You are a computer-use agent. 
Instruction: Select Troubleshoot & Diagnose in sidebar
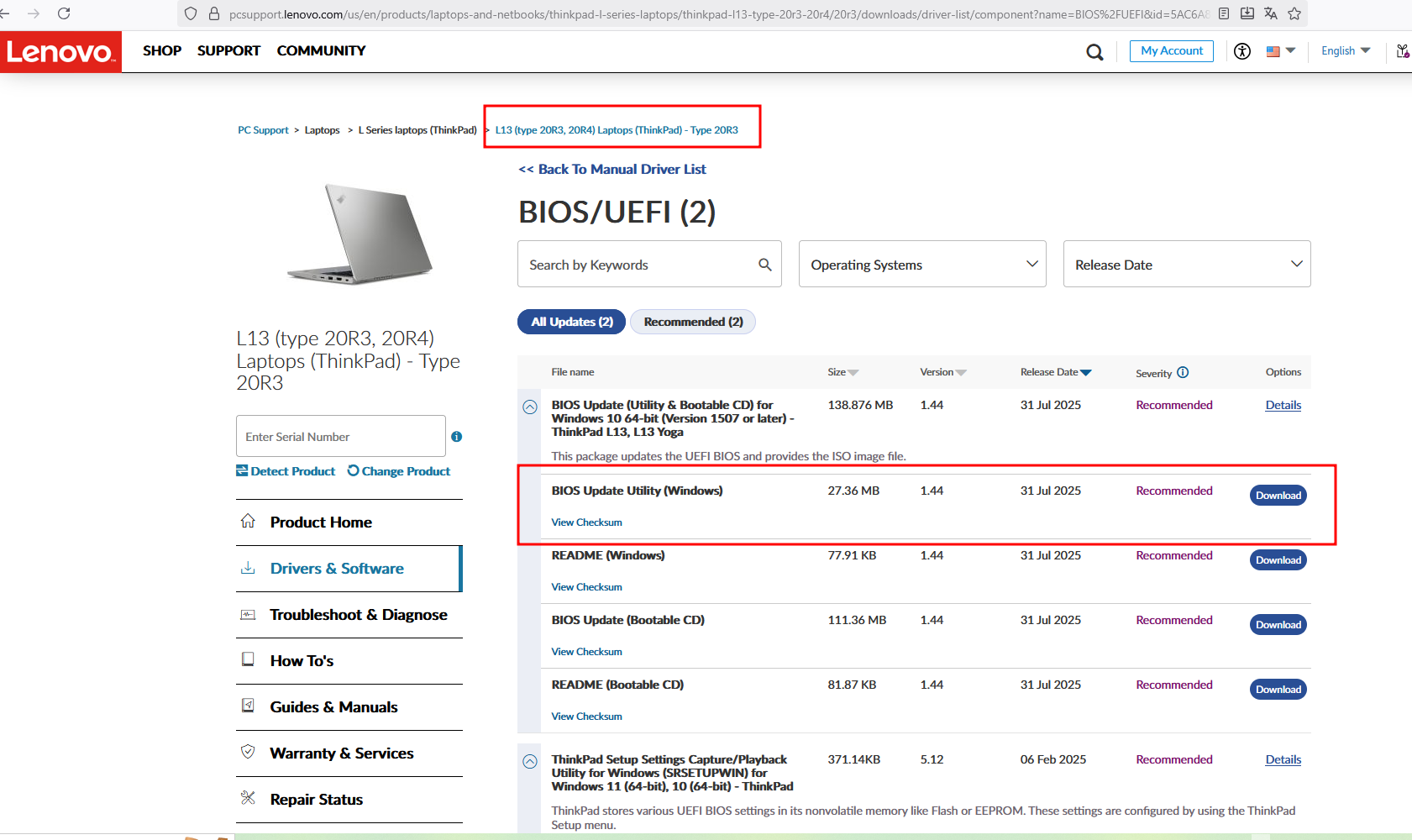click(x=358, y=615)
